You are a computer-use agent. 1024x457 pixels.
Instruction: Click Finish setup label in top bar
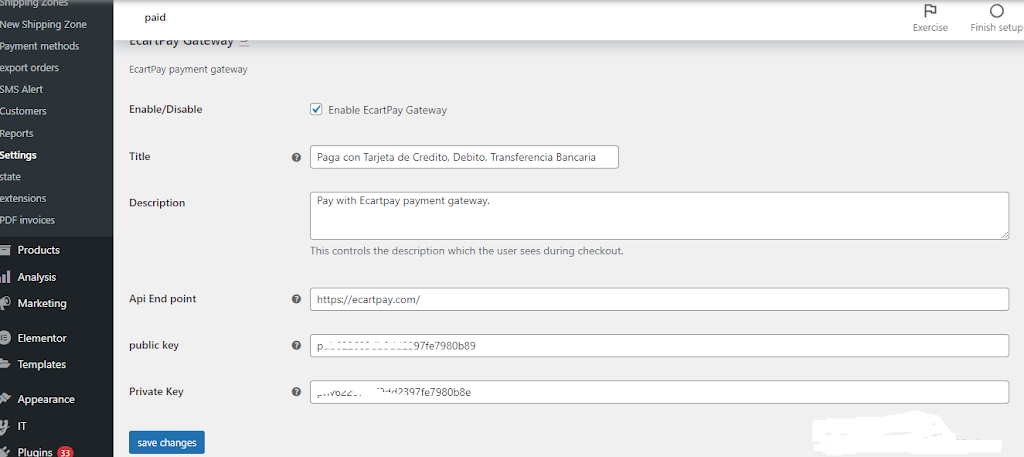[x=996, y=27]
